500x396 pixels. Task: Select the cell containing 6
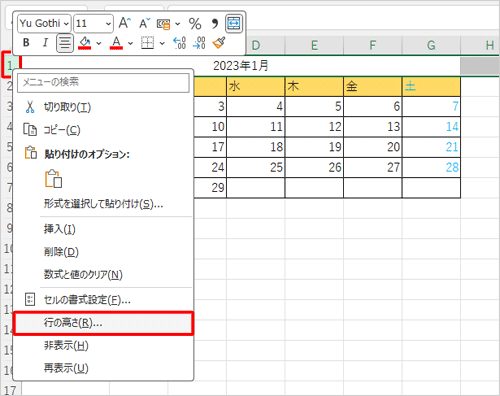(x=373, y=107)
